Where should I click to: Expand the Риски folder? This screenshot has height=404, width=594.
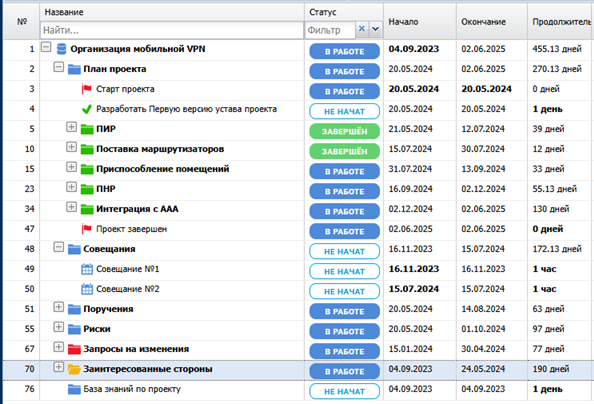pyautogui.click(x=58, y=327)
